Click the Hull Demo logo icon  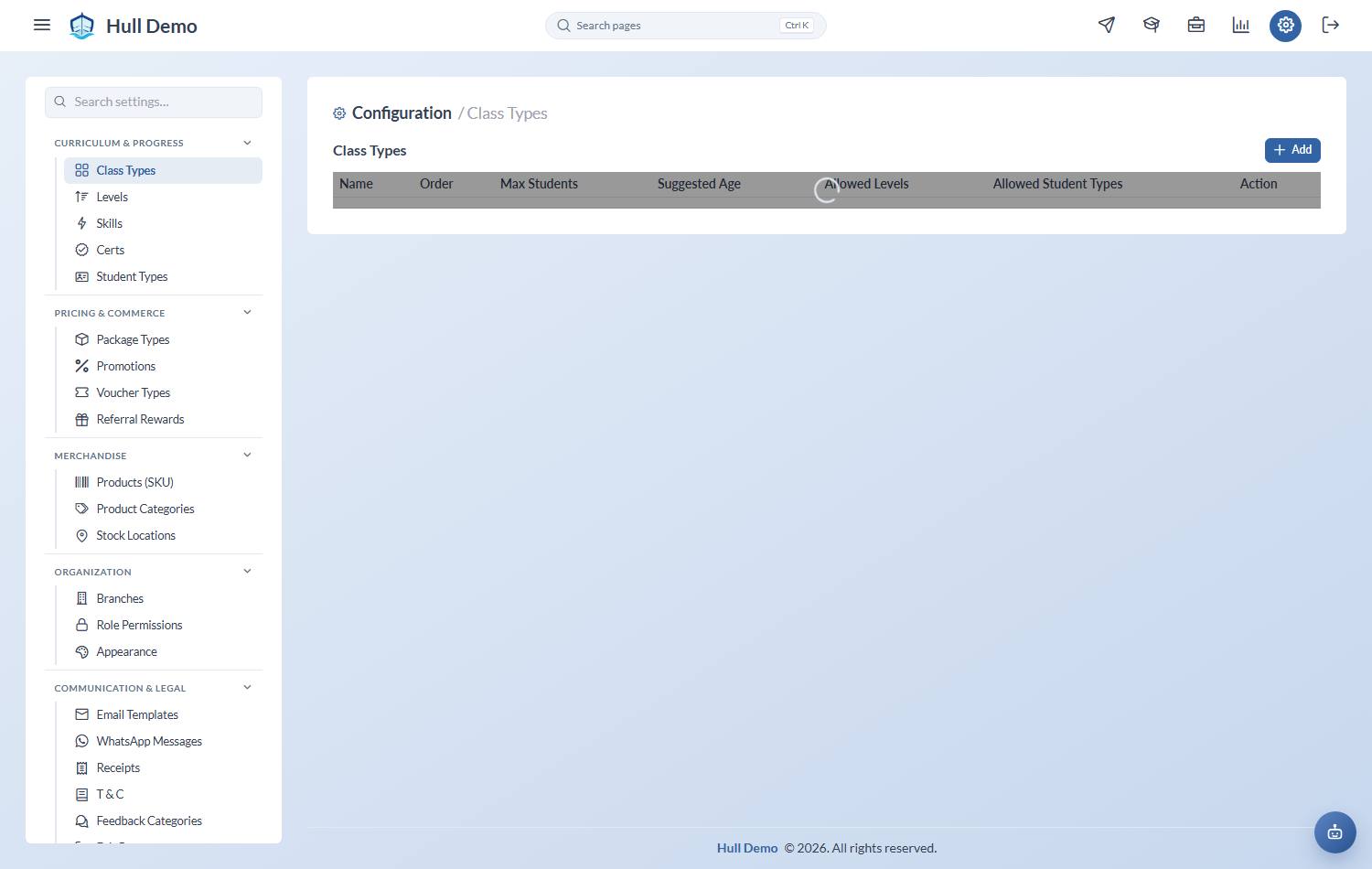tap(82, 26)
